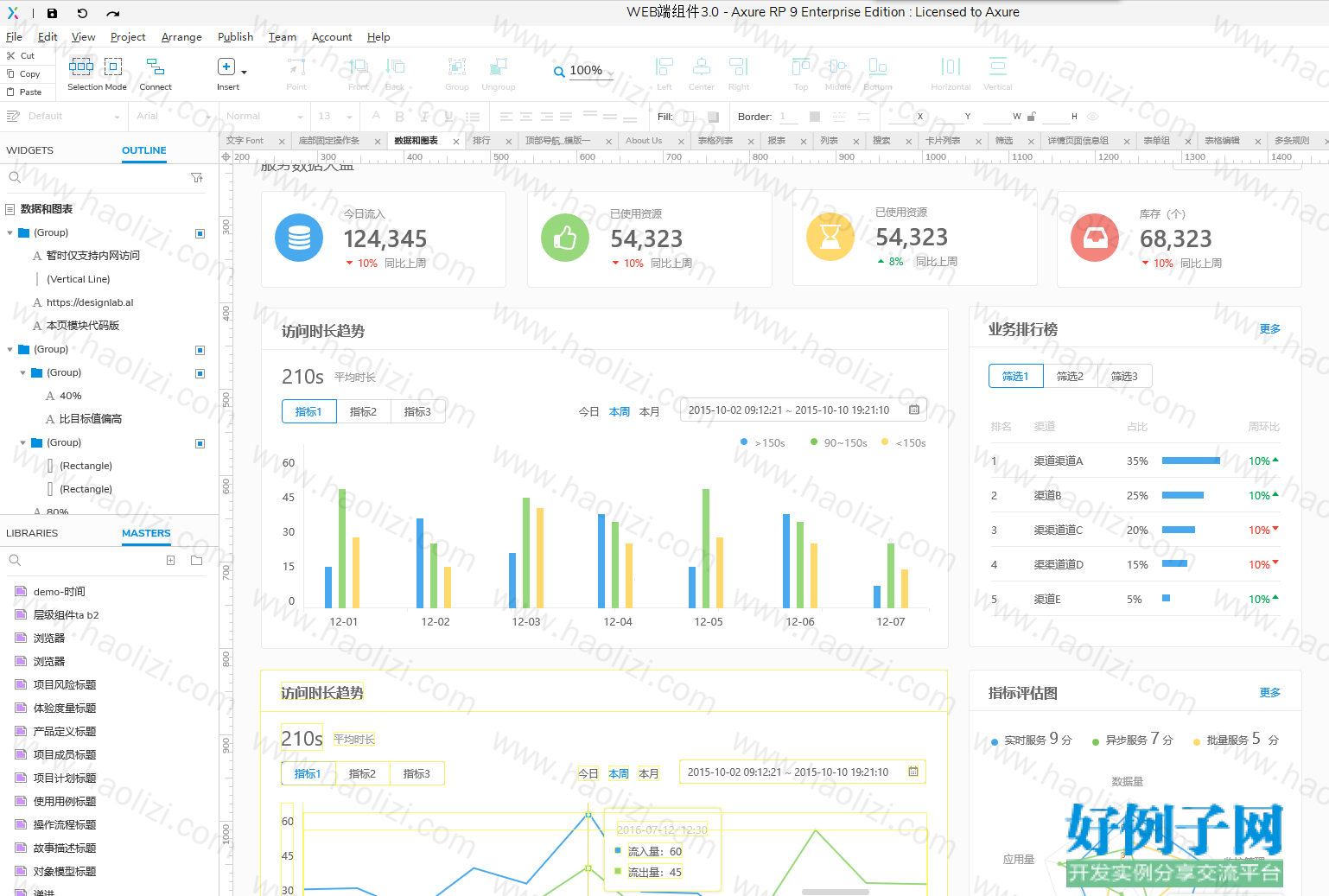Redo the last undone action
1329x896 pixels.
pos(113,13)
